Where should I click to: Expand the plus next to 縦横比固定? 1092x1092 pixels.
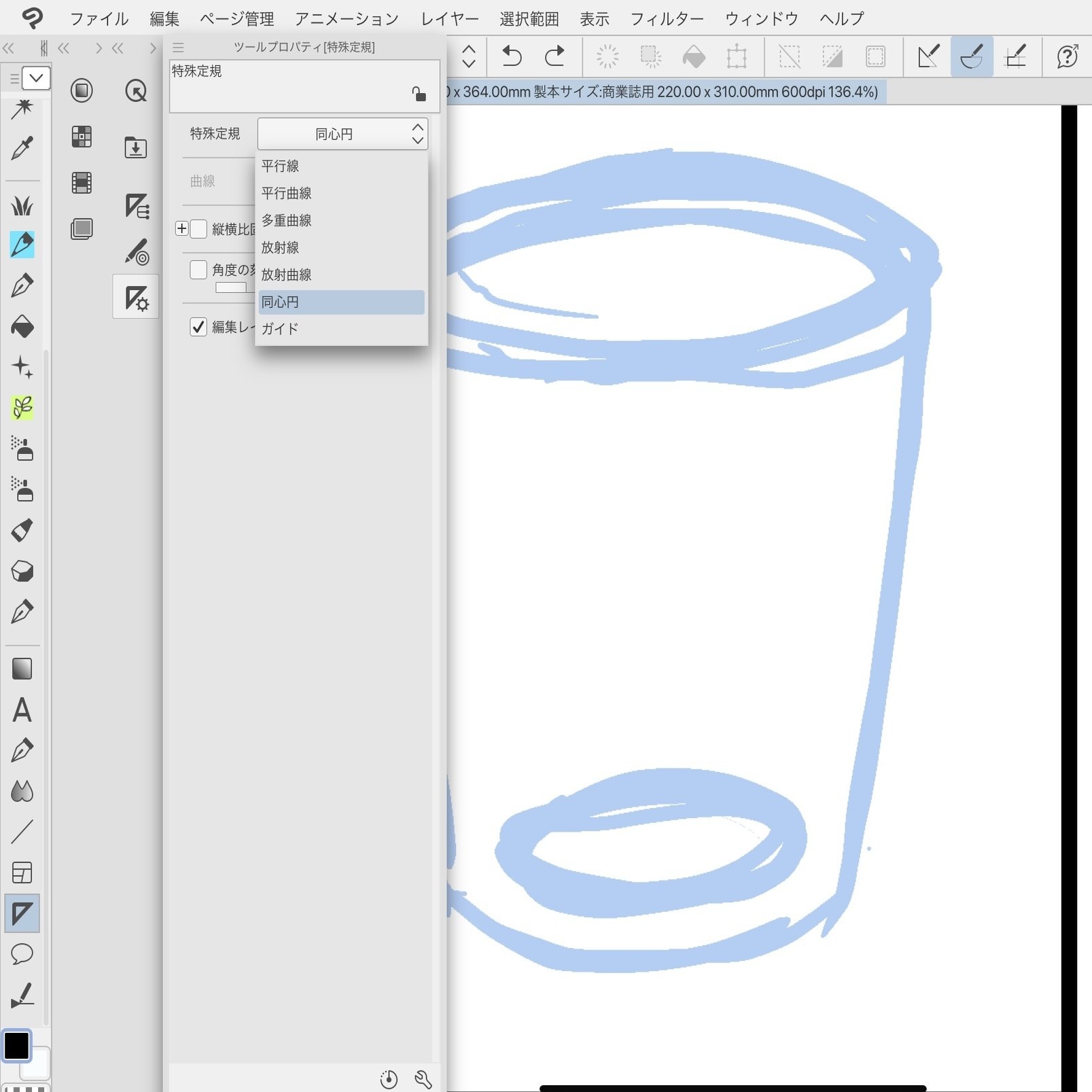click(x=181, y=228)
